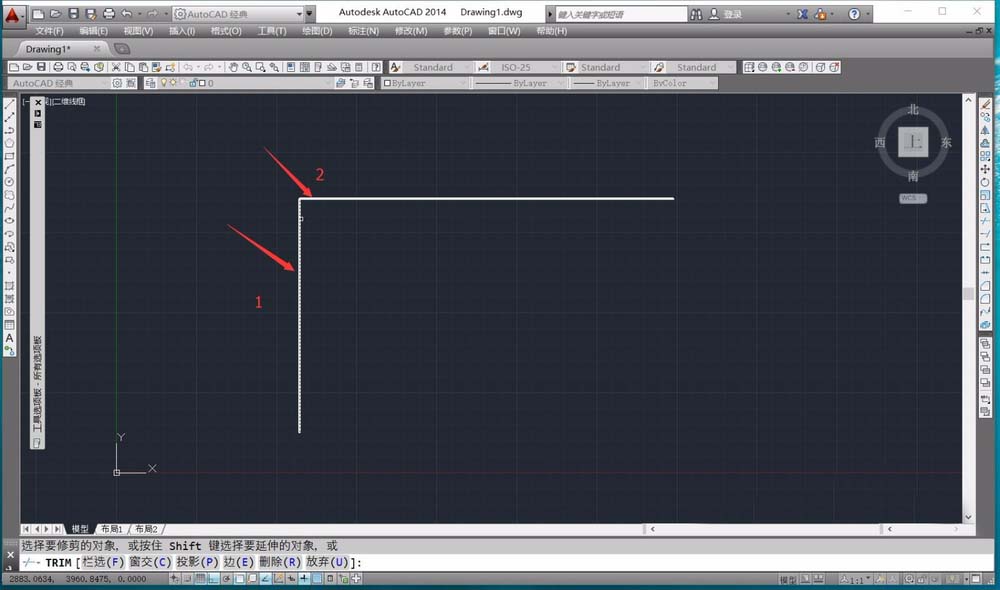Select the Erase tool in Modify toolbar
The height and width of the screenshot is (590, 1000).
(x=985, y=104)
